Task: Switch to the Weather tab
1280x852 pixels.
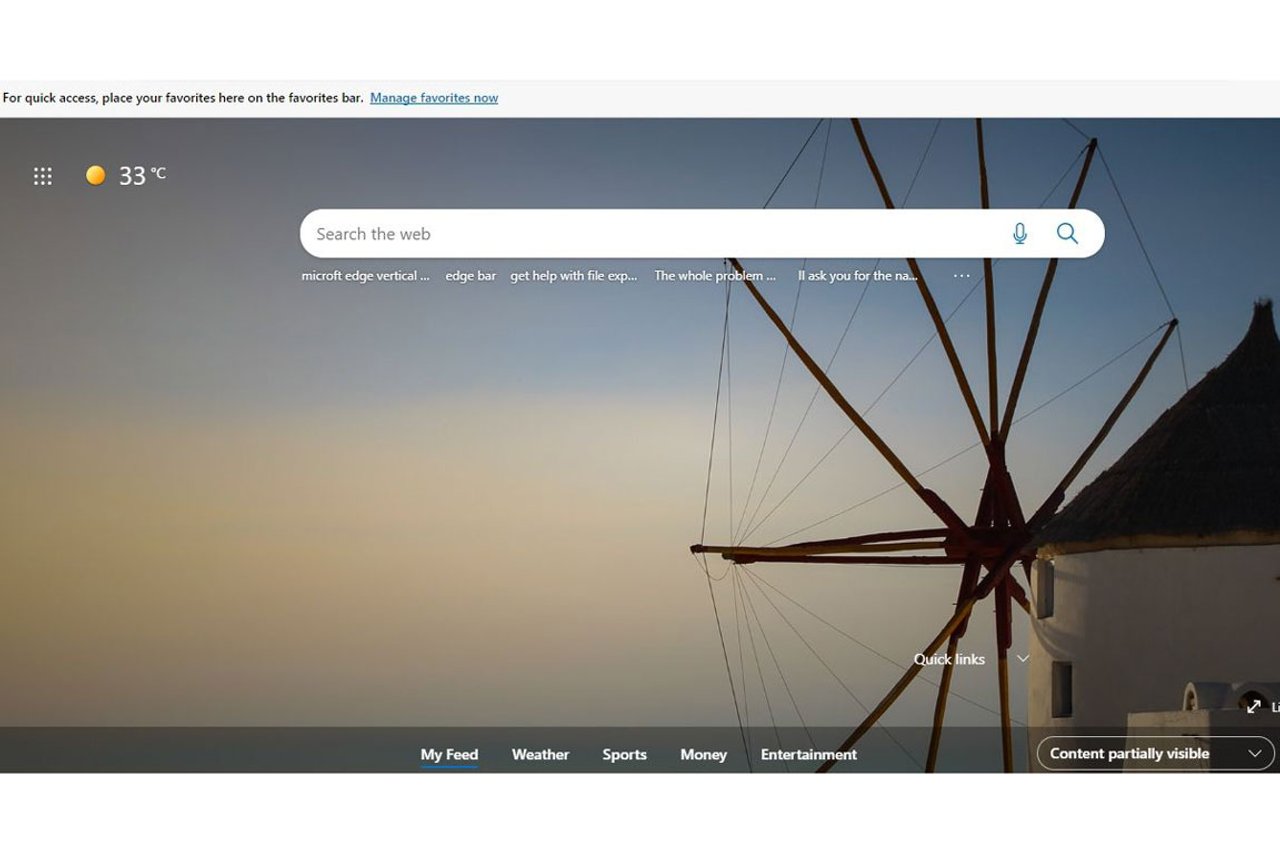Action: pyautogui.click(x=540, y=754)
